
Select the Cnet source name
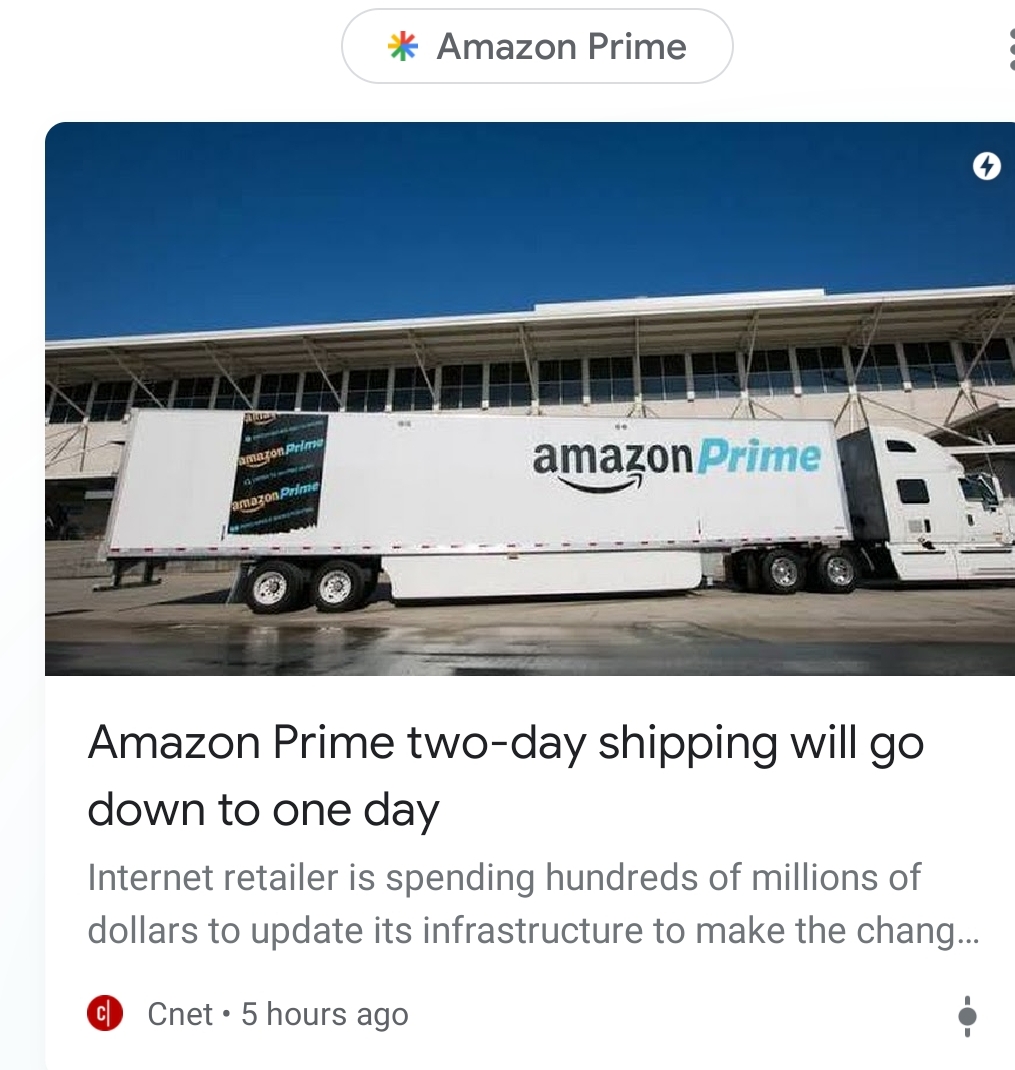click(180, 1014)
